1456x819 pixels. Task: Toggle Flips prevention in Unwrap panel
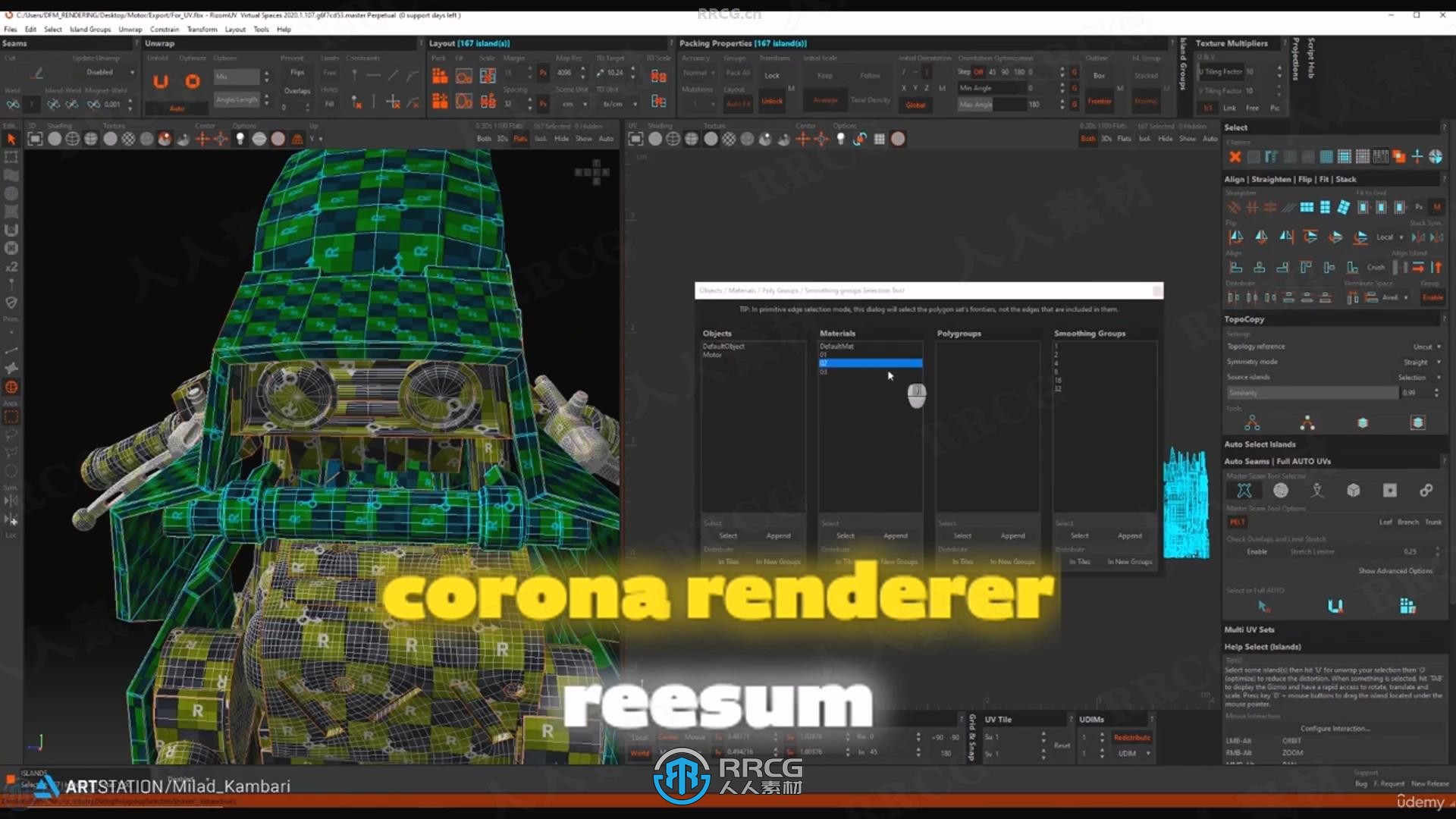click(297, 72)
